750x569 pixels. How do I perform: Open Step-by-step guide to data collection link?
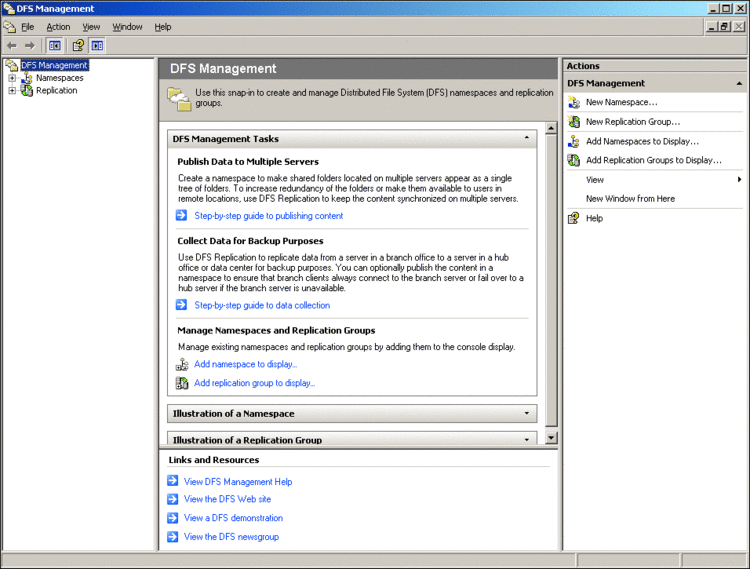262,305
